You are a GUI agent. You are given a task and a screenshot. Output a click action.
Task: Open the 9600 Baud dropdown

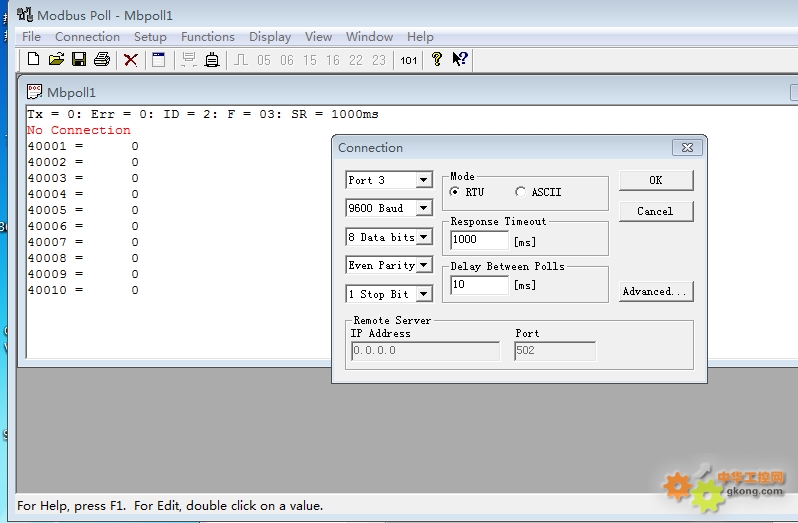423,208
